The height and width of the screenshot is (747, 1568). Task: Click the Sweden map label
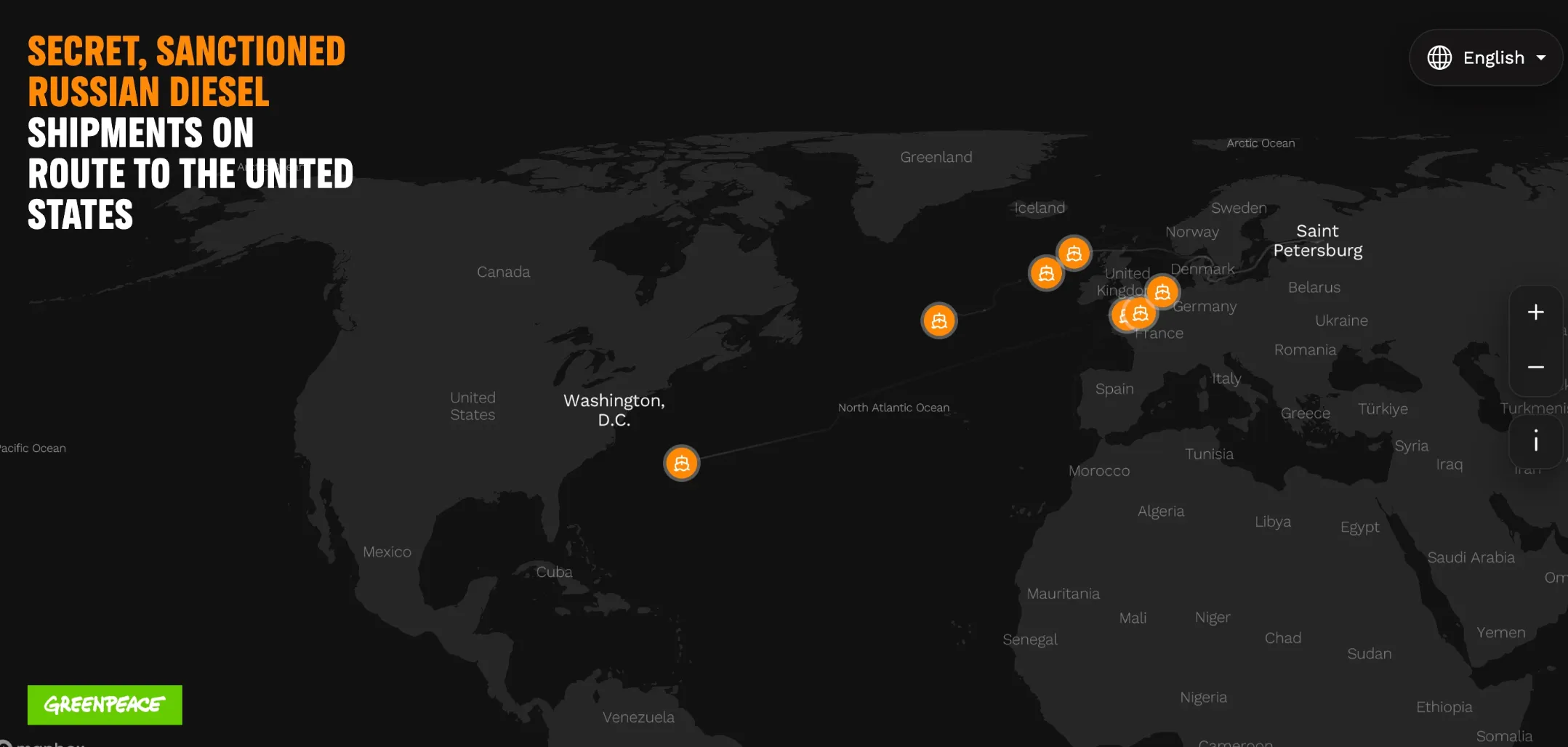1239,208
